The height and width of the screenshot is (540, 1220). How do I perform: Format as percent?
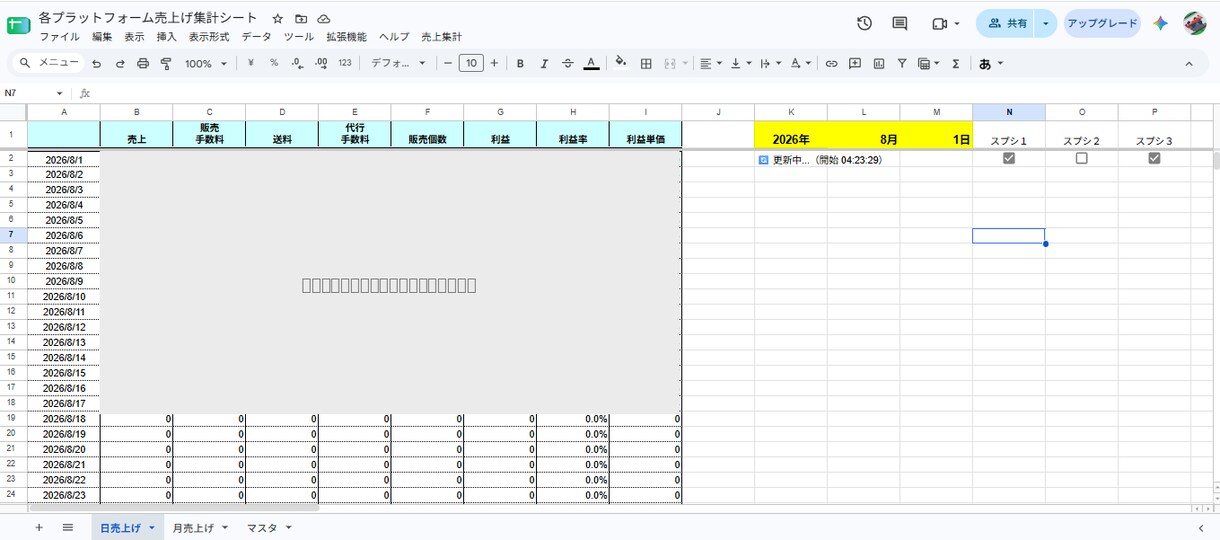274,63
